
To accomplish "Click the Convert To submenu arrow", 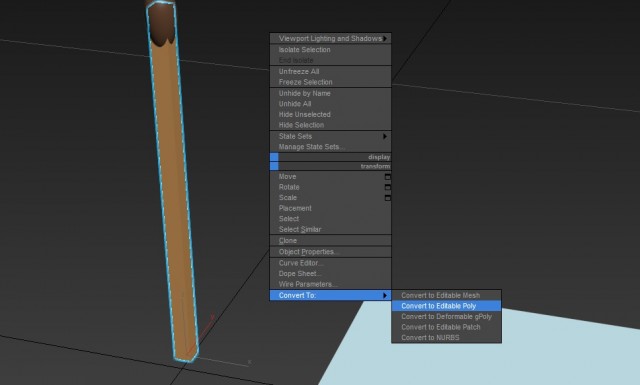I will coord(385,295).
